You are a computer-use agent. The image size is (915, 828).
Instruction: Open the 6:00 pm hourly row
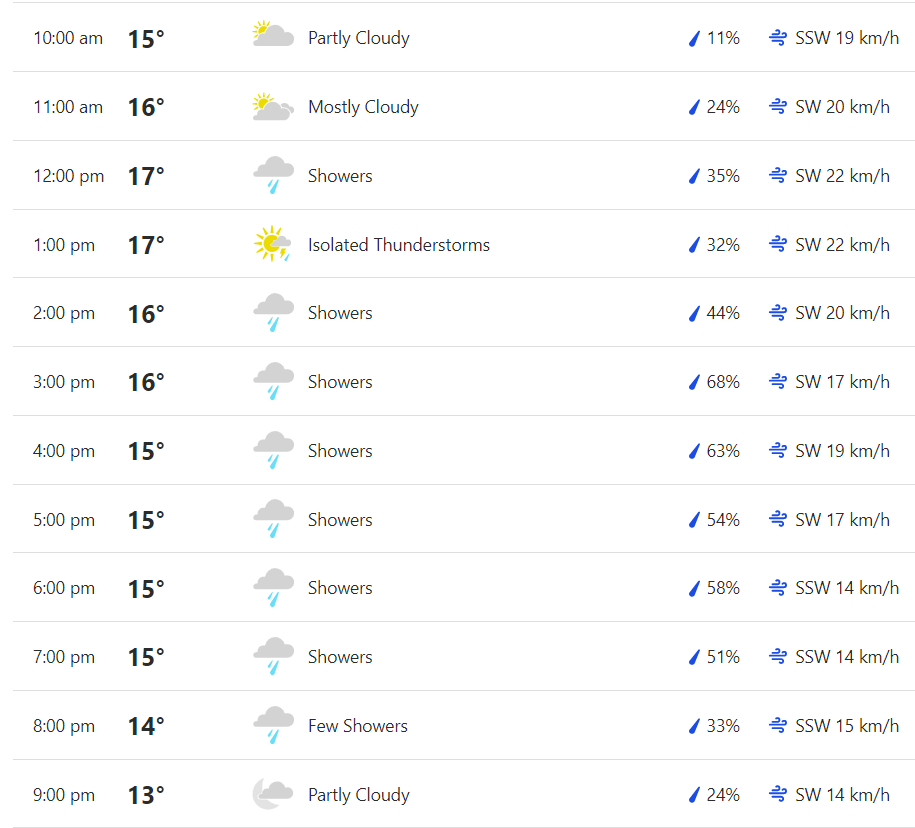64,588
